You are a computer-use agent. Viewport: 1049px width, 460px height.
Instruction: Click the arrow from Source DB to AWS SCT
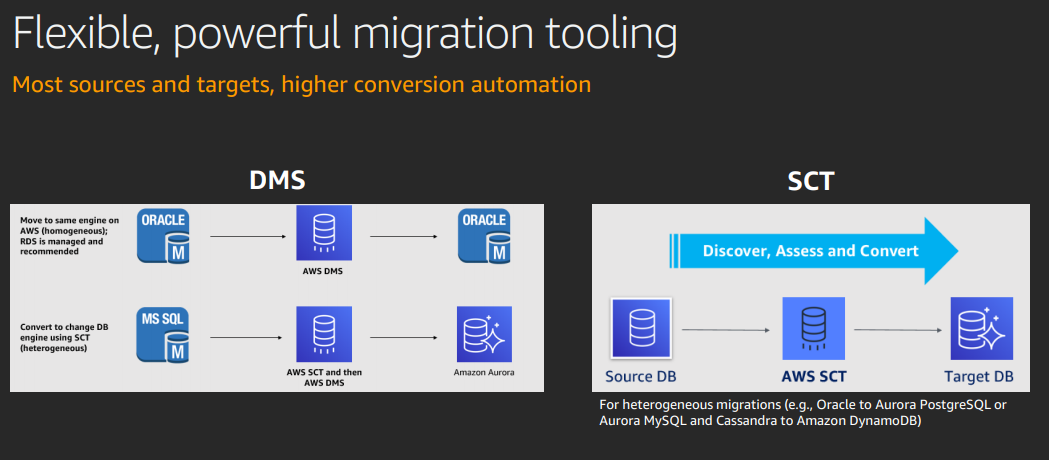(725, 330)
